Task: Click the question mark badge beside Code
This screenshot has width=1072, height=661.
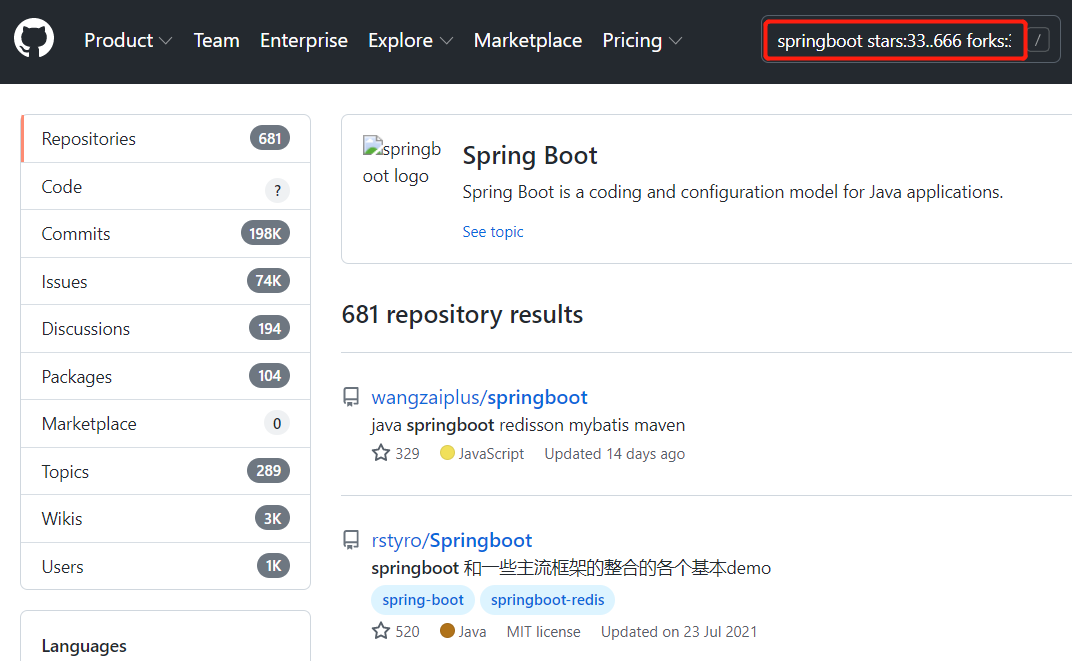Action: coord(277,190)
